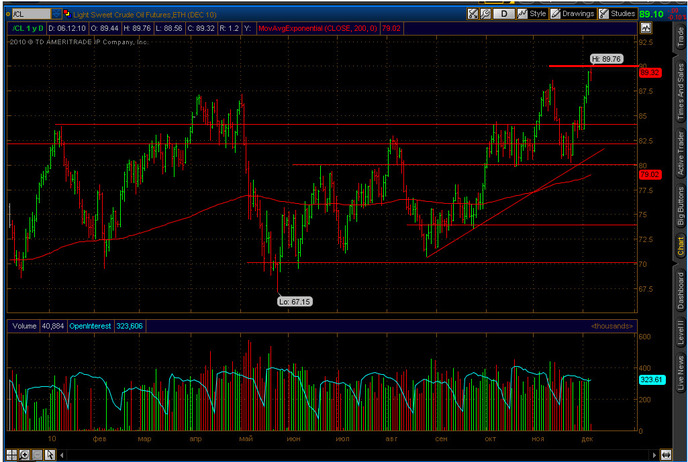Click the O: 89.44 open value
Screen dimensions: 688x462
coord(104,29)
